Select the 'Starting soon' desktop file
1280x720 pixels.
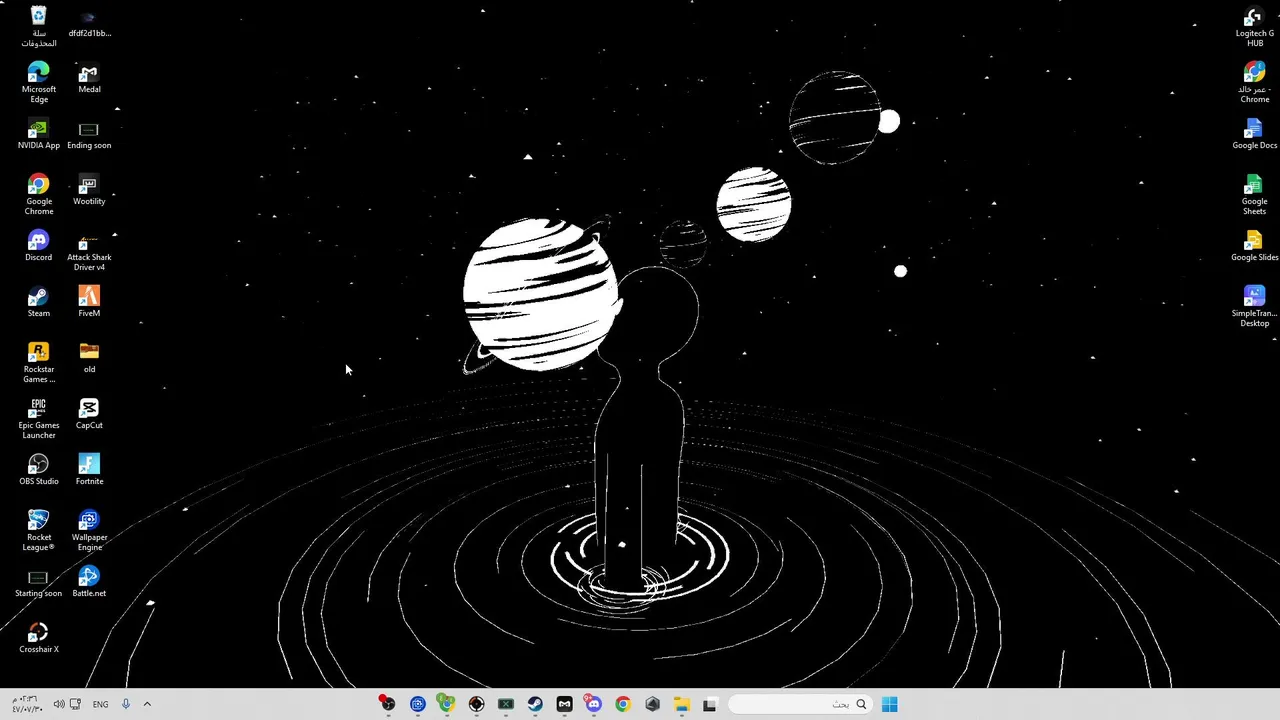coord(38,583)
